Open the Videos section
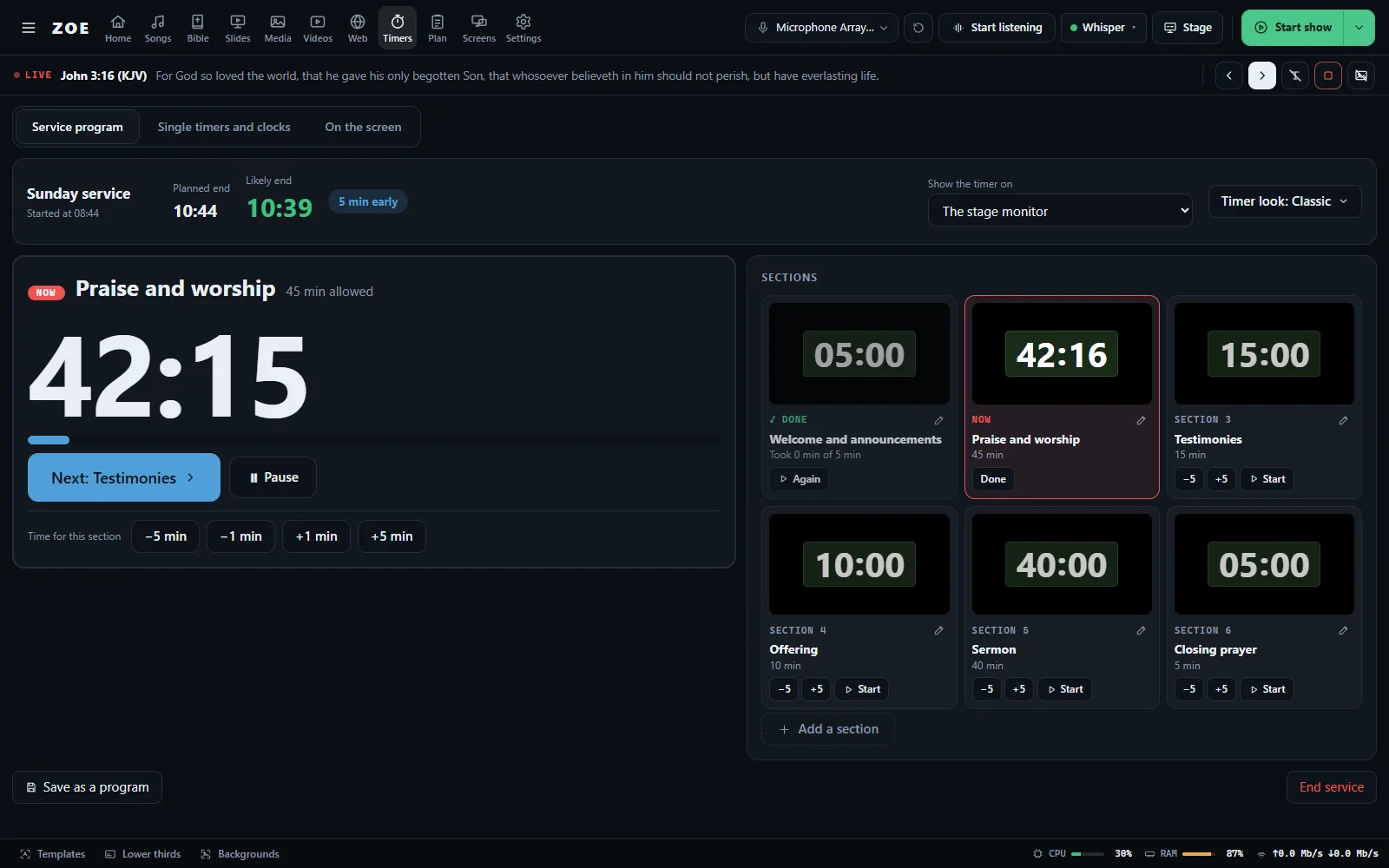1389x868 pixels. 318,28
